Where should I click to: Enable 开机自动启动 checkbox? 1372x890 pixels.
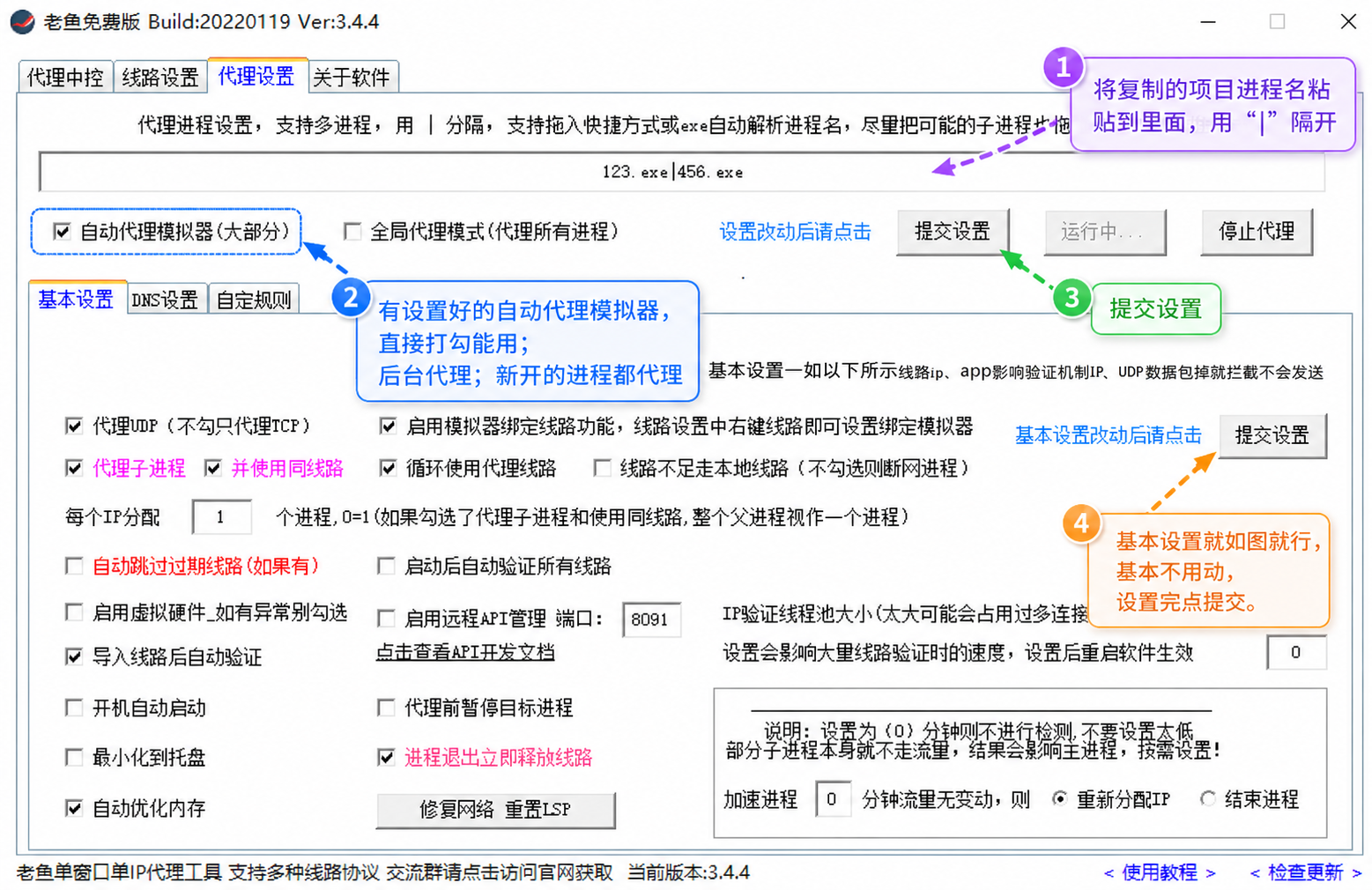(74, 708)
